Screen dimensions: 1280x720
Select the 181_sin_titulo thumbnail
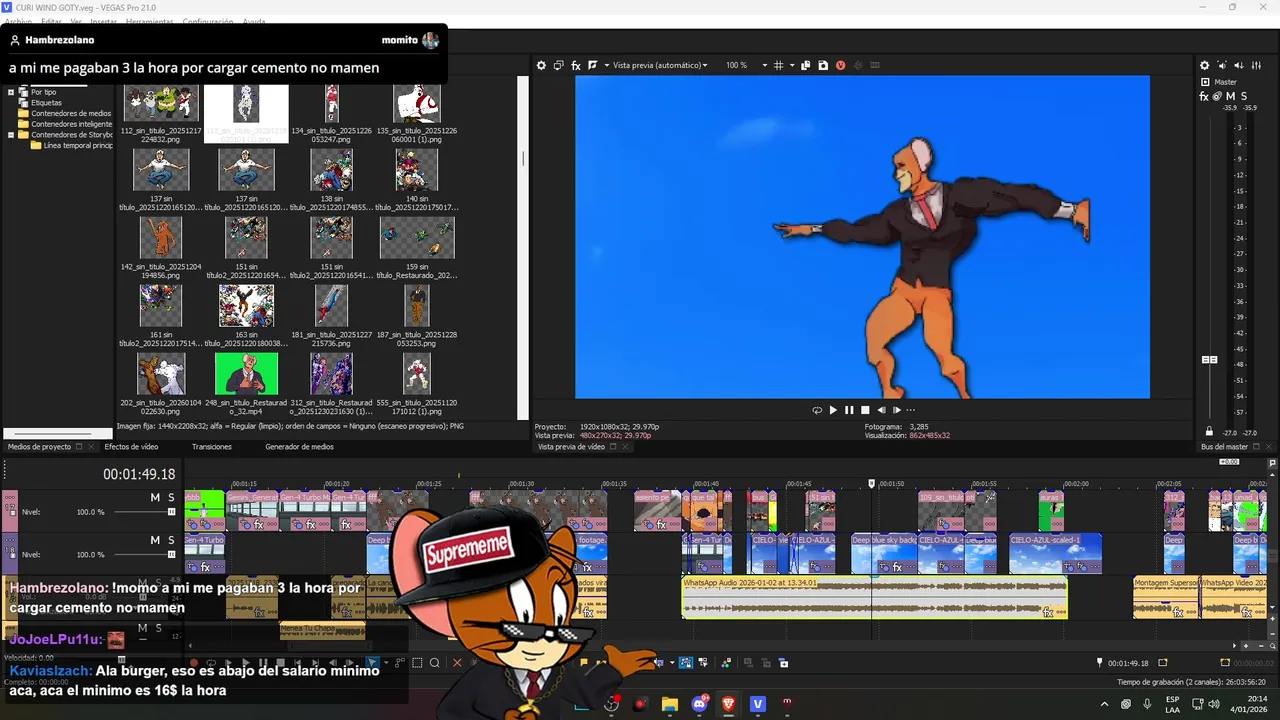pyautogui.click(x=331, y=306)
